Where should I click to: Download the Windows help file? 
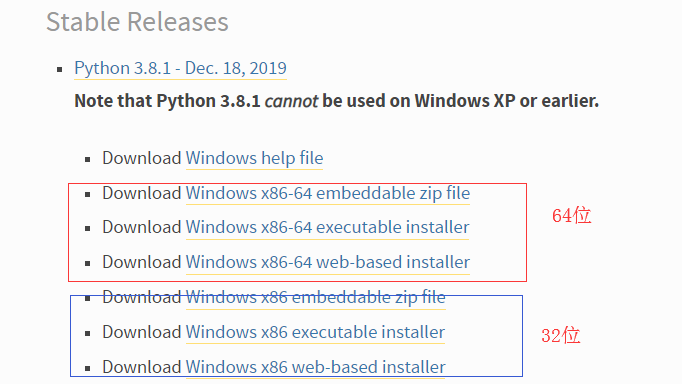point(254,158)
